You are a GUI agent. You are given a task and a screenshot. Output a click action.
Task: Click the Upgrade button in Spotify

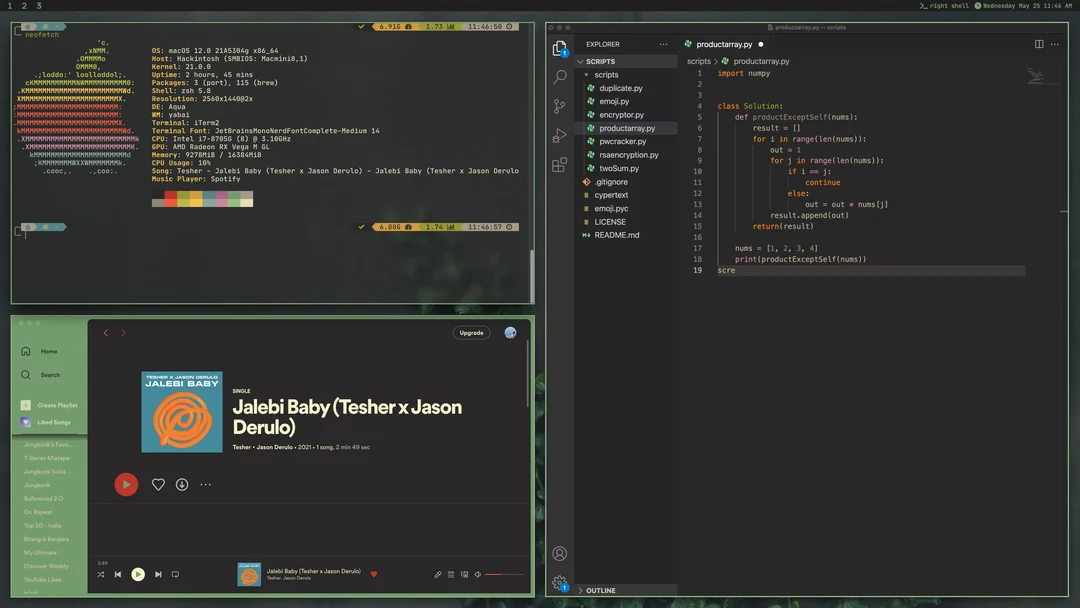point(471,333)
